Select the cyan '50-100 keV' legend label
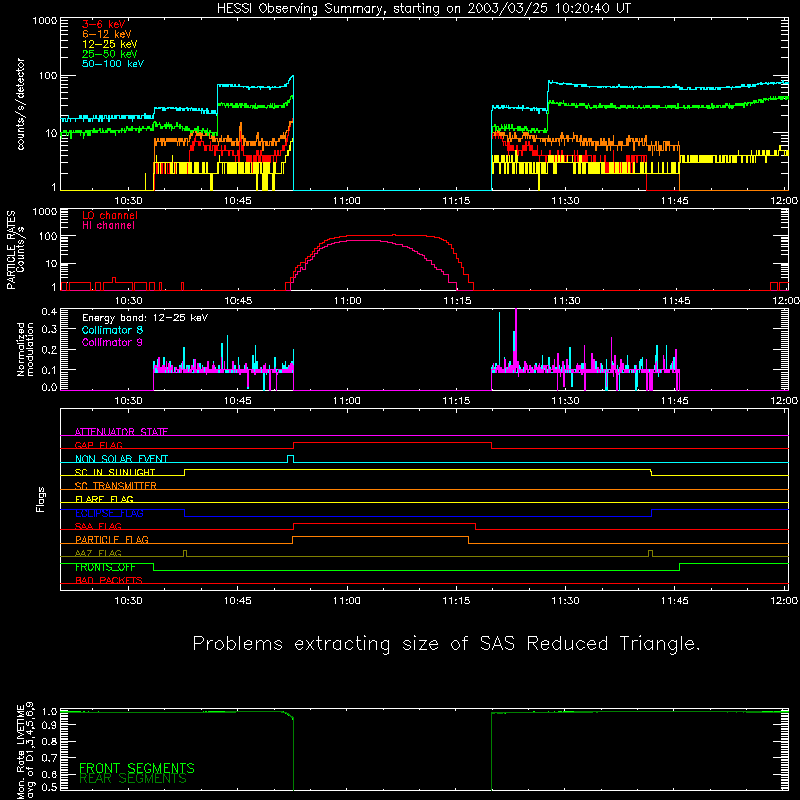800x800 pixels. 113,64
